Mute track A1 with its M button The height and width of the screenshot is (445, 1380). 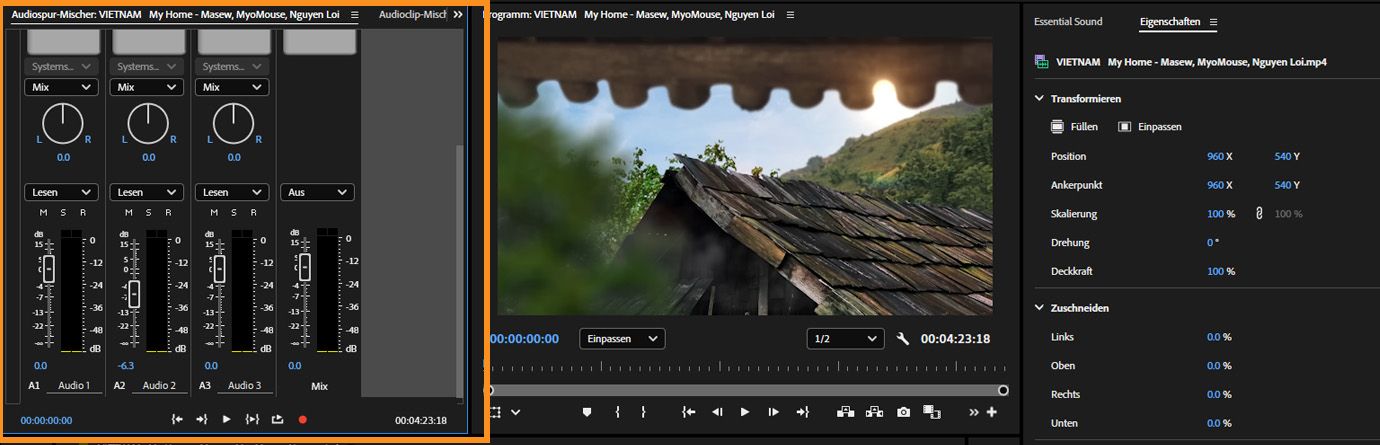coord(43,212)
